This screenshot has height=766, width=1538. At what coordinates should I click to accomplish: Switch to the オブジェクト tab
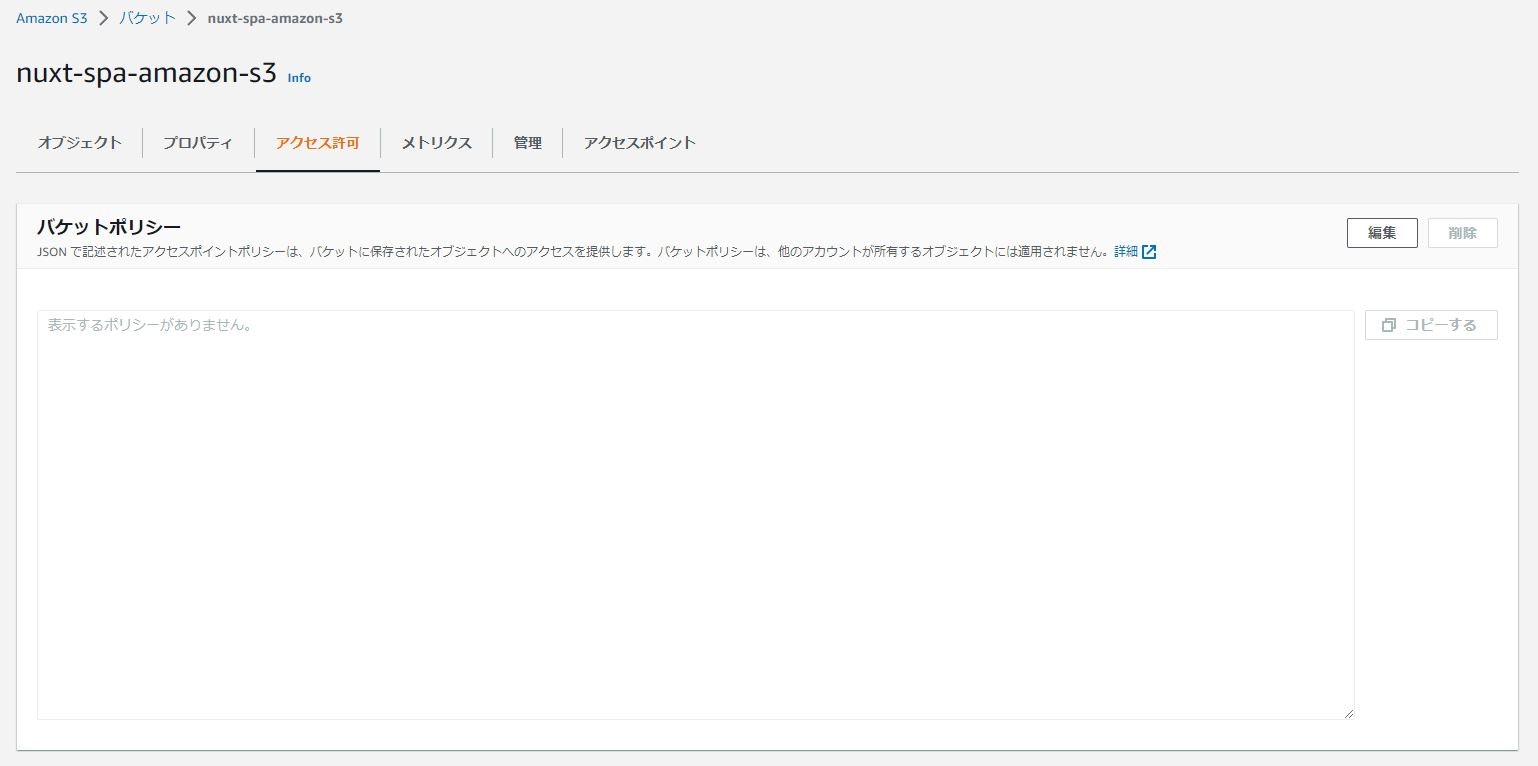[x=79, y=142]
